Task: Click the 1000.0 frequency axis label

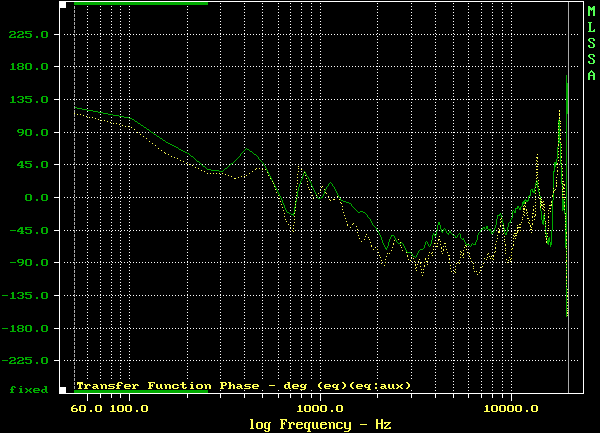Action: [x=320, y=409]
